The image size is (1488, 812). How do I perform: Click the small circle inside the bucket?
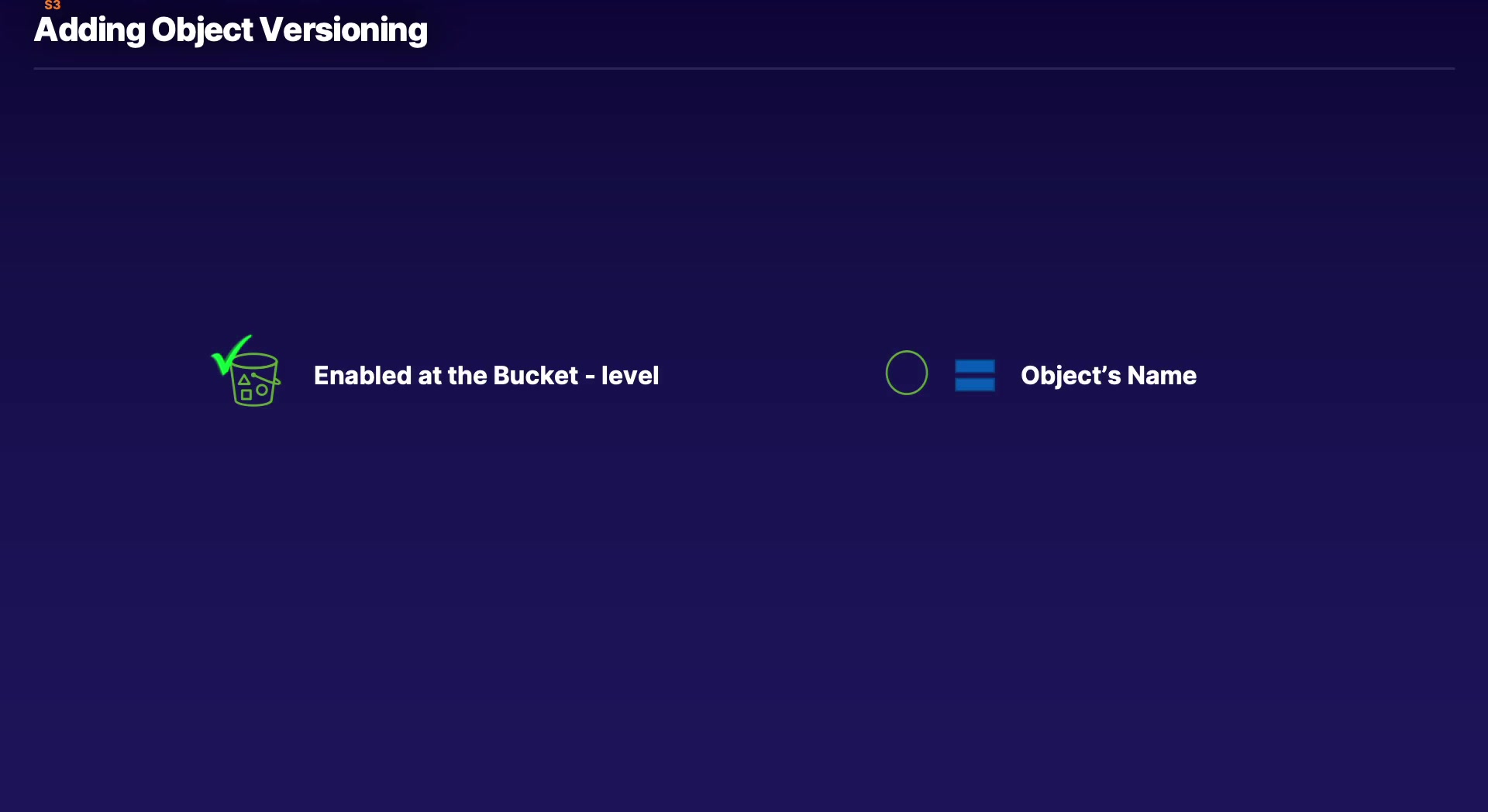coord(262,390)
